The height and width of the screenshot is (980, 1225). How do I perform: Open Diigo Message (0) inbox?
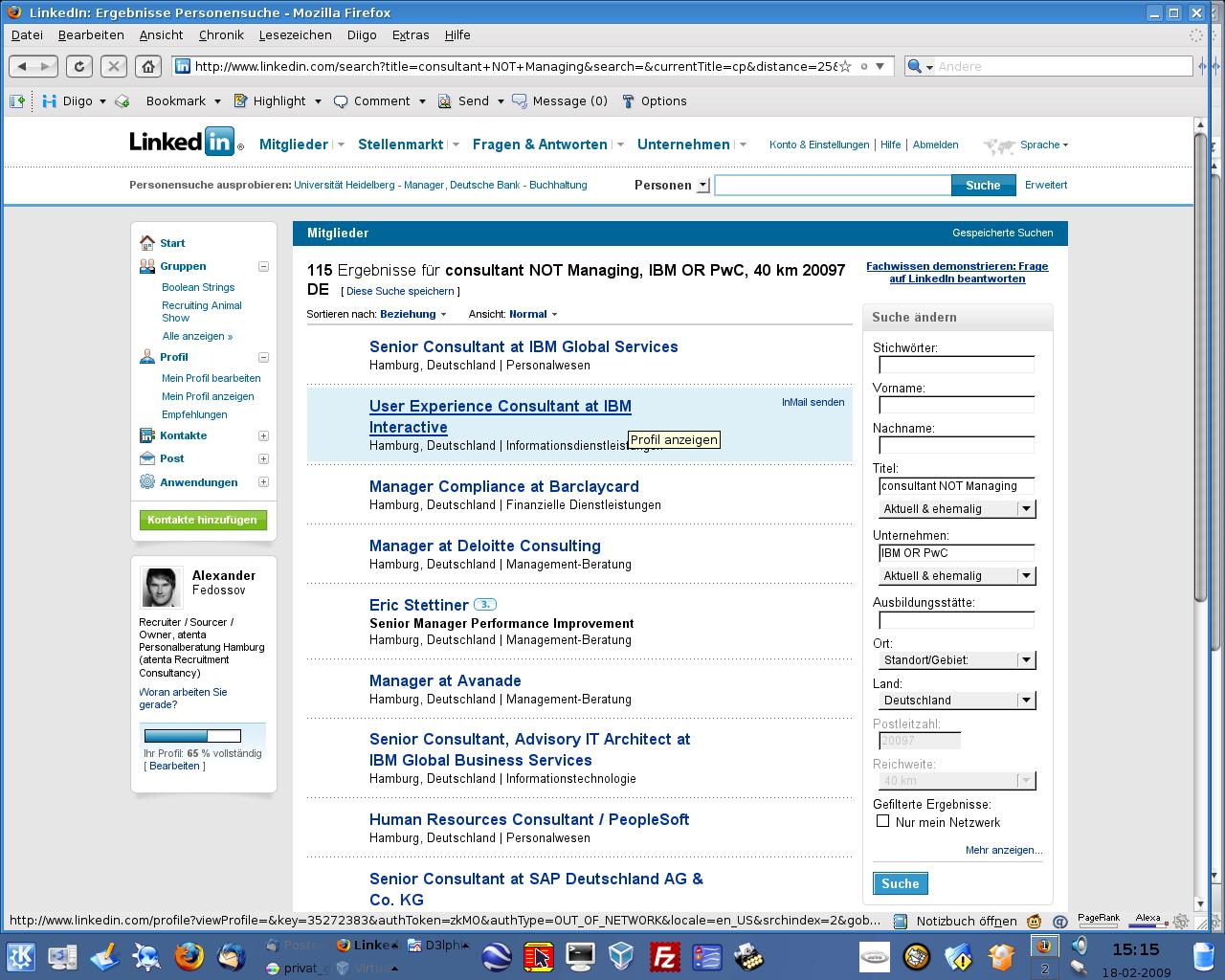coord(560,100)
